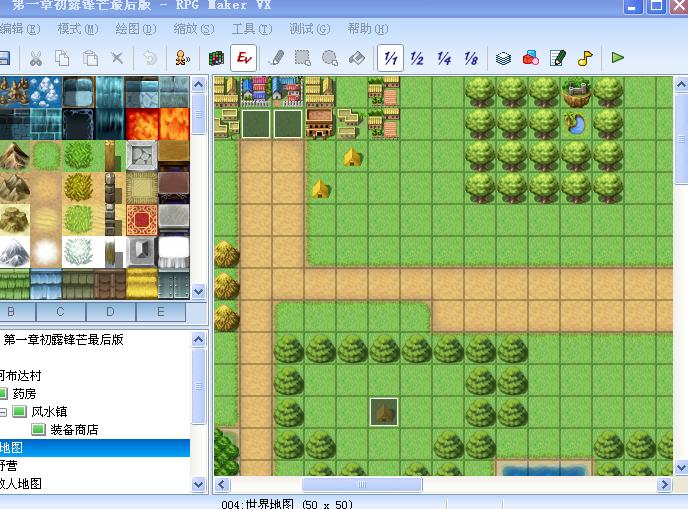Open the Resource Manager shapes icon
This screenshot has width=688, height=509.
(x=530, y=58)
